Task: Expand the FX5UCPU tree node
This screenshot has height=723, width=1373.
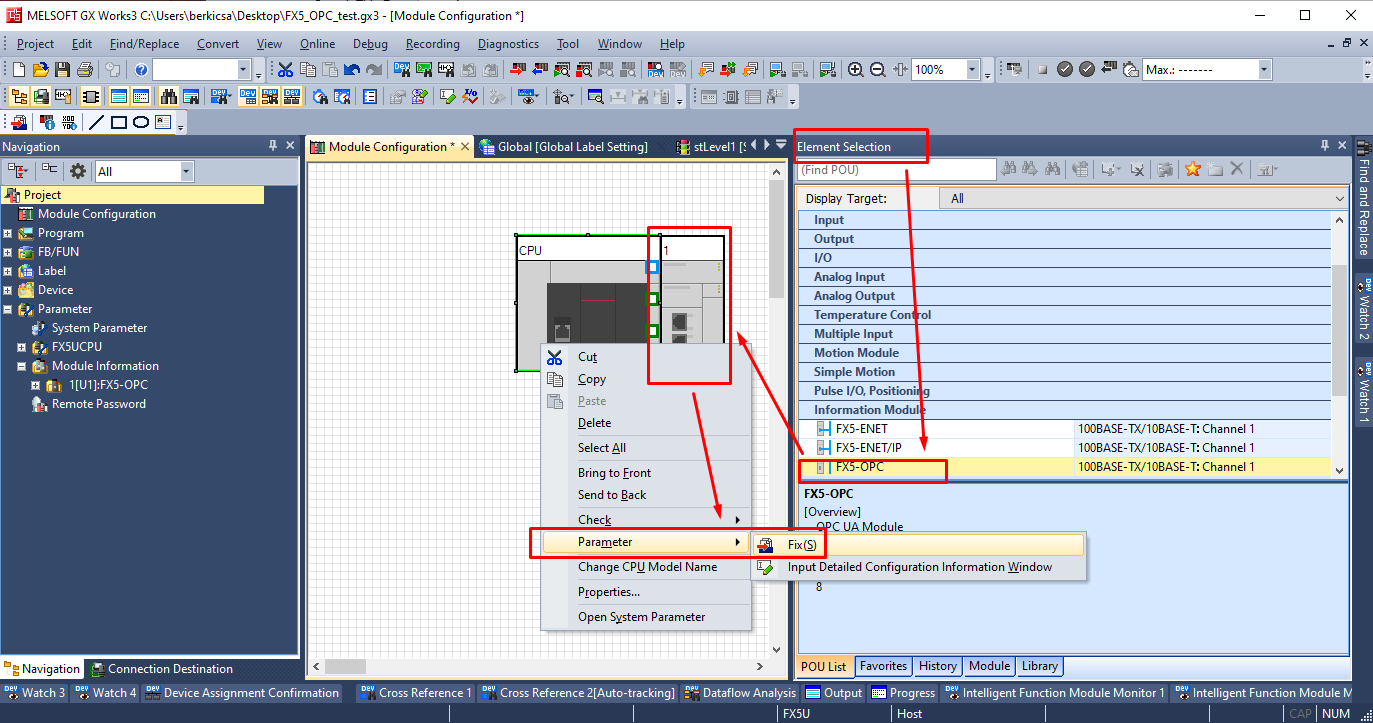Action: [x=22, y=347]
